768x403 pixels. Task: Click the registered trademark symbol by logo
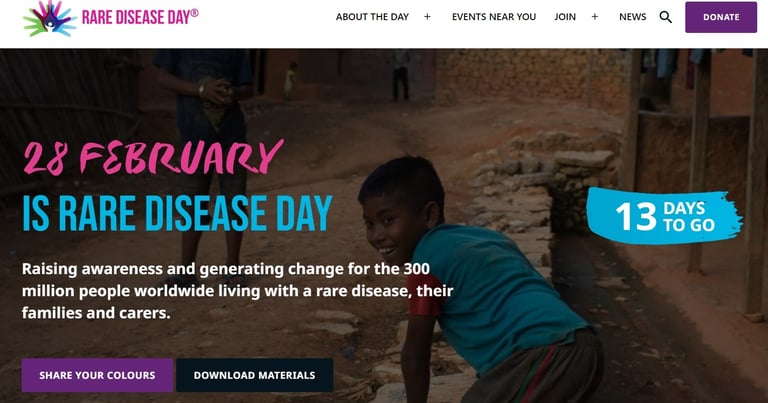pyautogui.click(x=194, y=13)
